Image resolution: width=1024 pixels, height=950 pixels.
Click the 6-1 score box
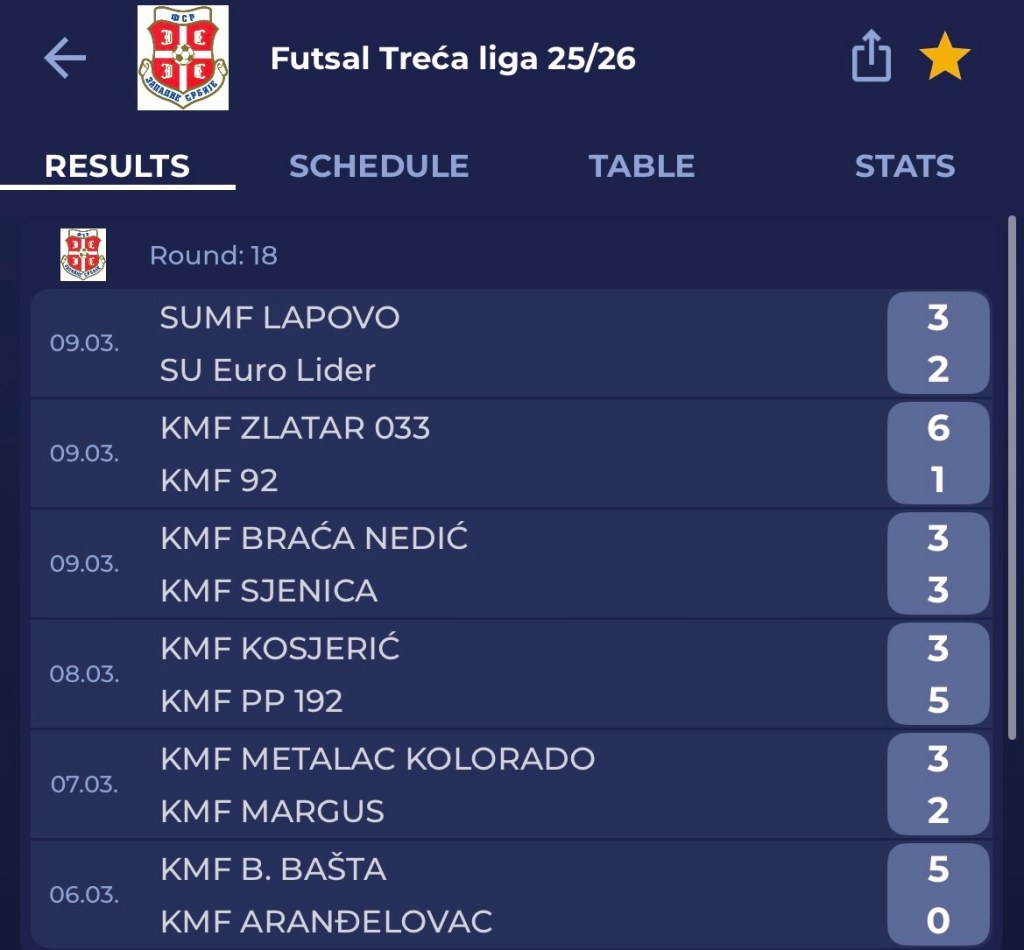(x=937, y=454)
